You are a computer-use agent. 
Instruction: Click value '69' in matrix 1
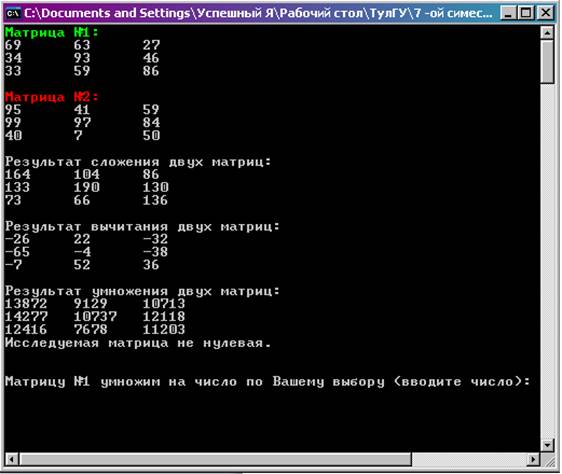click(13, 45)
